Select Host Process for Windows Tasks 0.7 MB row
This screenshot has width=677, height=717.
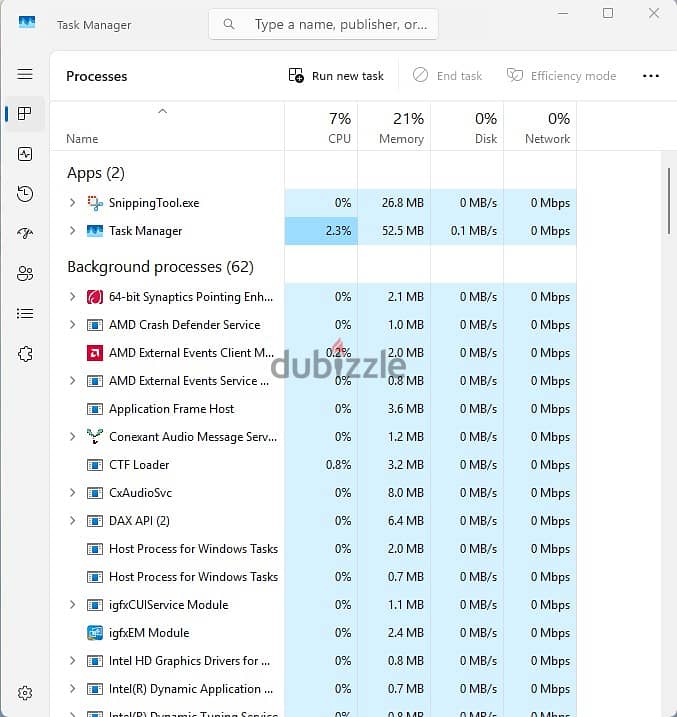pyautogui.click(x=313, y=577)
